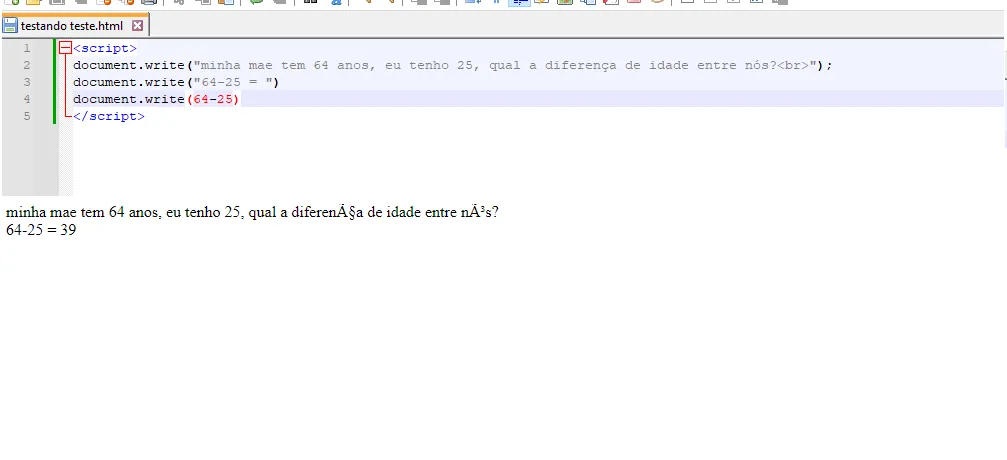Click the string "64-25 = " on line 3
This screenshot has width=1007, height=460.
[234, 82]
